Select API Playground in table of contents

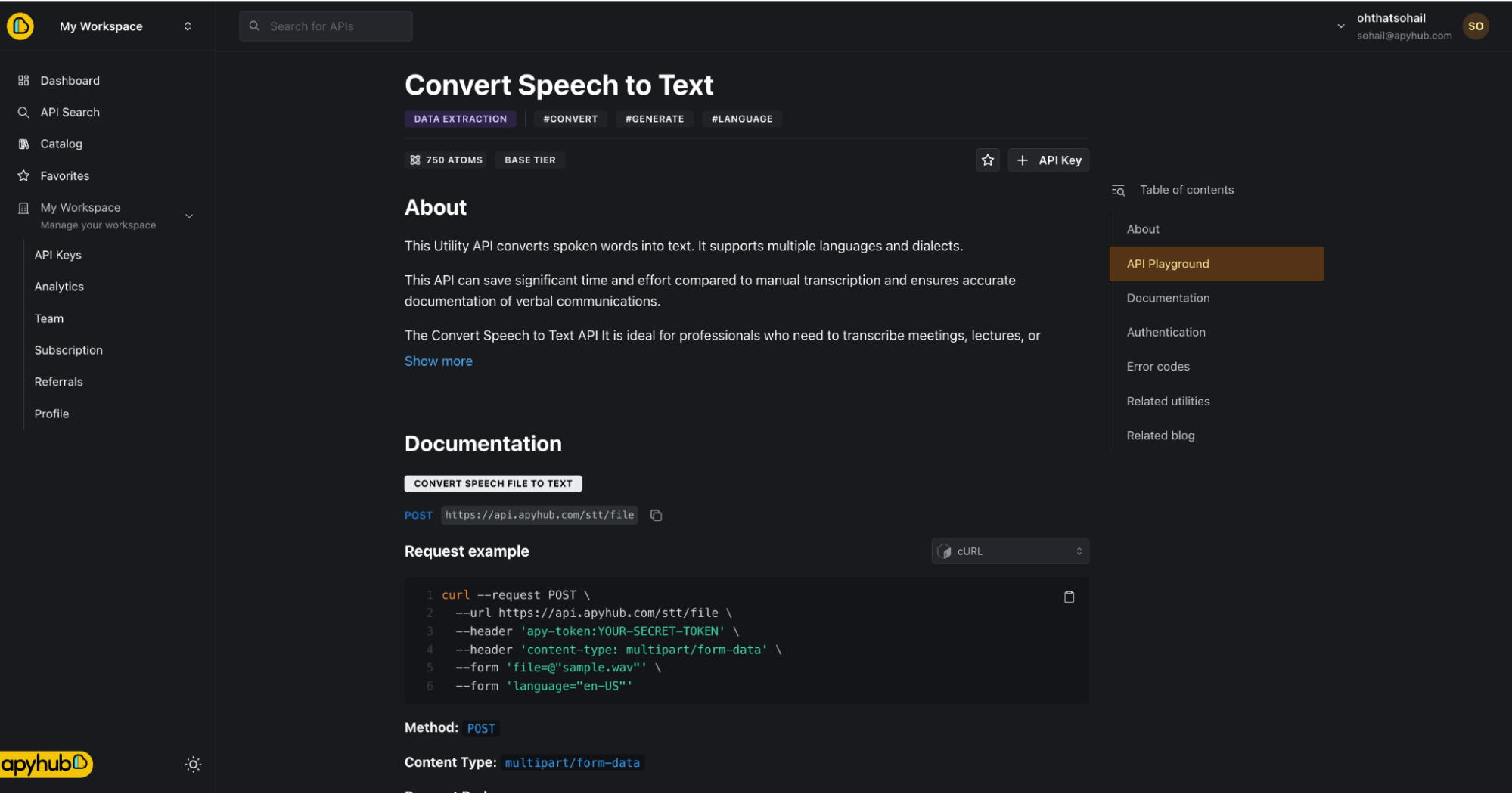click(1217, 264)
